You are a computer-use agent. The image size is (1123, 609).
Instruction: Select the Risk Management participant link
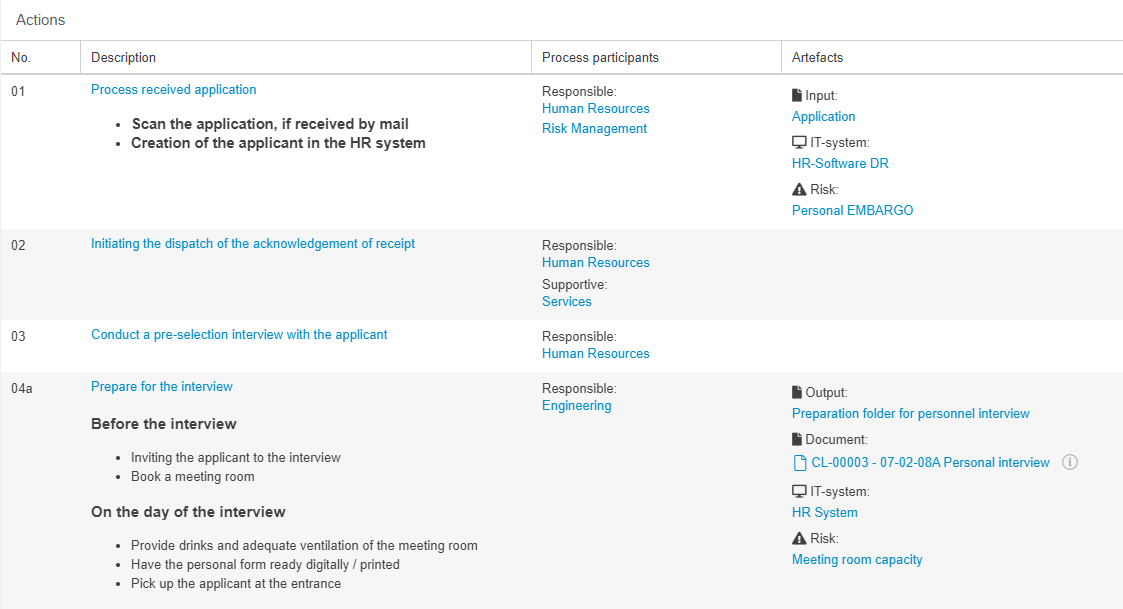594,129
